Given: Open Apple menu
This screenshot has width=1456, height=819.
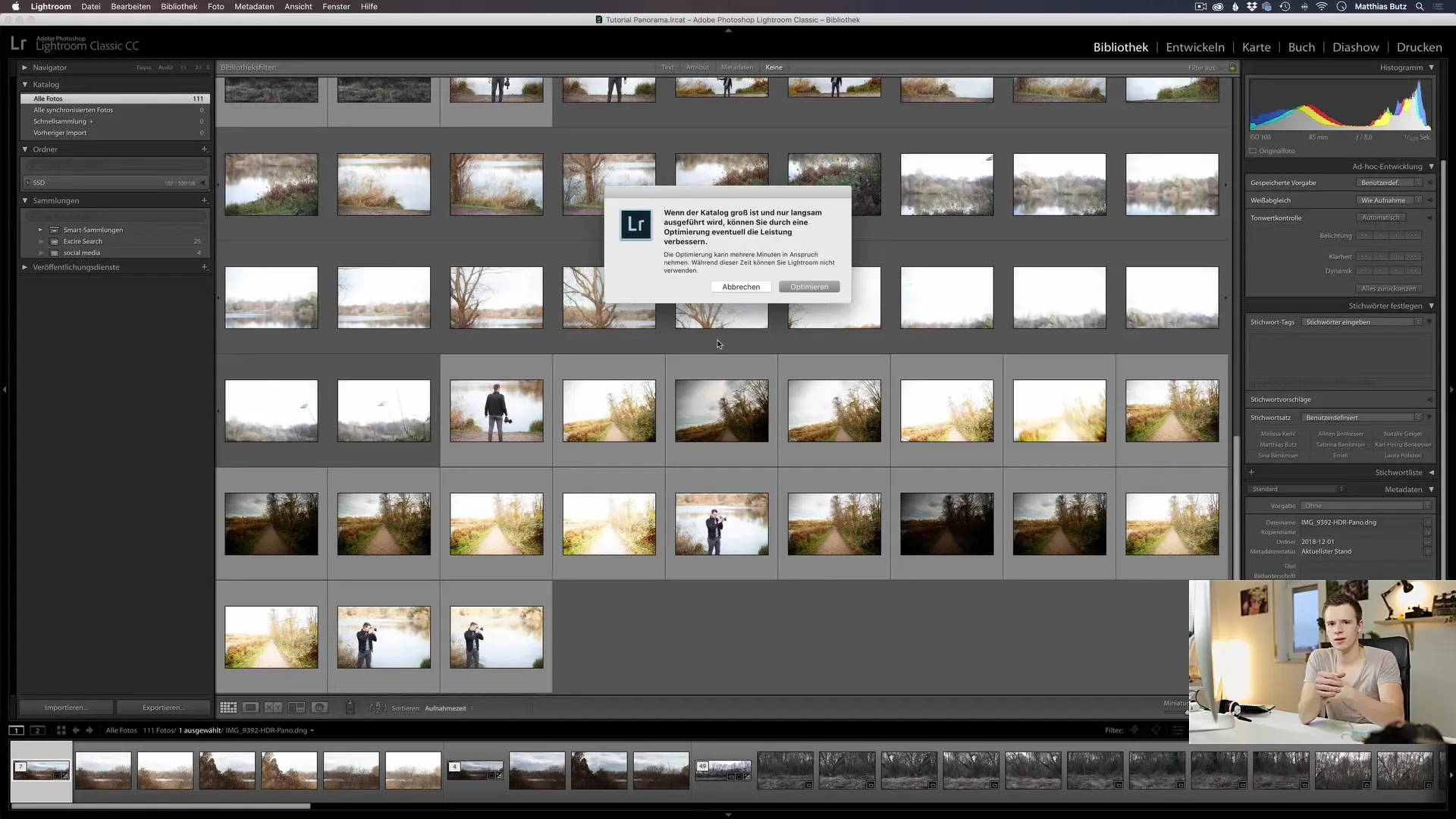Looking at the screenshot, I should tap(15, 6).
